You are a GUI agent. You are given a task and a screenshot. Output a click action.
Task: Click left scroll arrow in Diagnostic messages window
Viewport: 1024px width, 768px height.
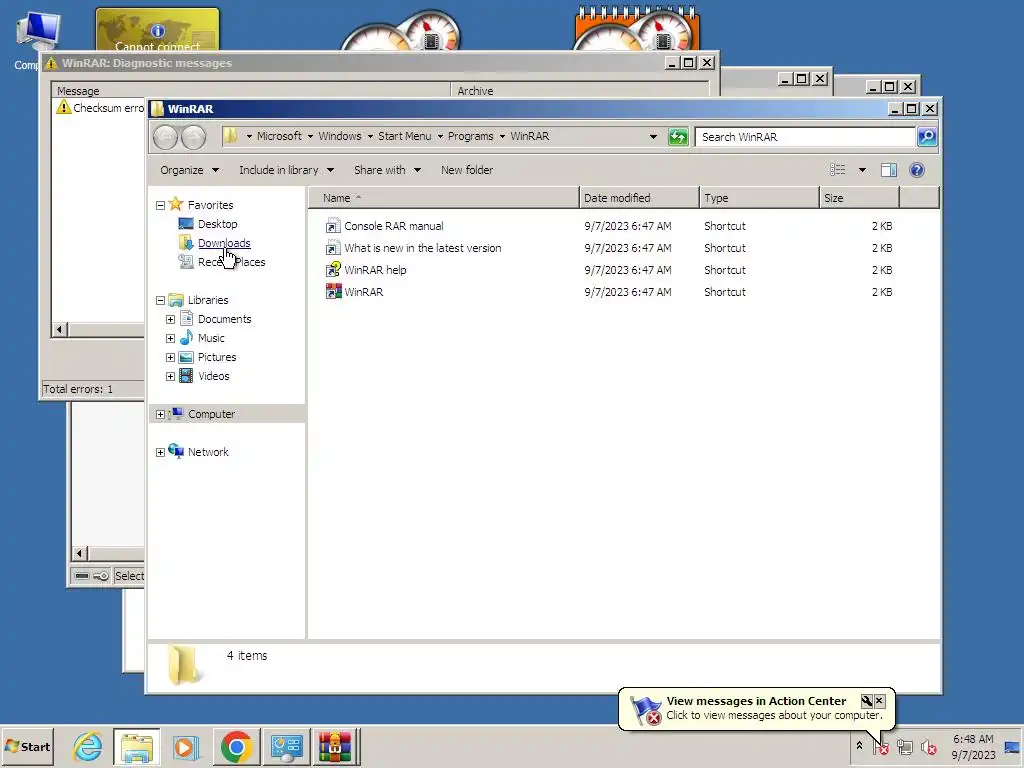point(59,330)
